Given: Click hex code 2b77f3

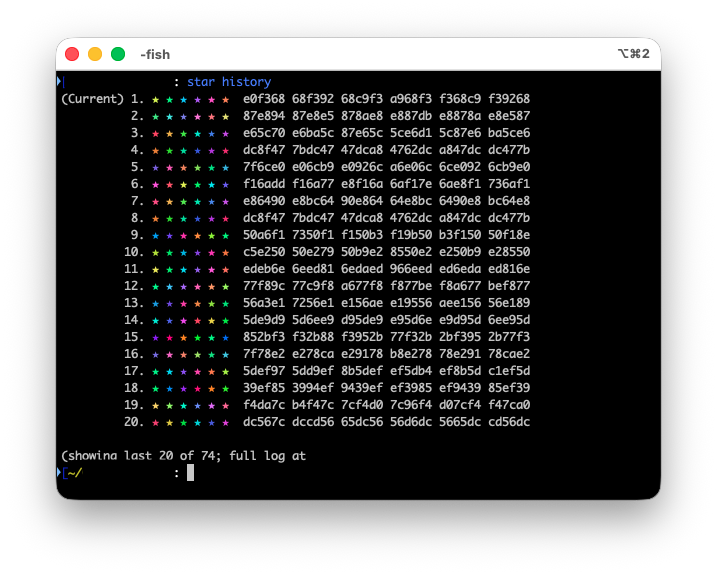Looking at the screenshot, I should tap(509, 337).
